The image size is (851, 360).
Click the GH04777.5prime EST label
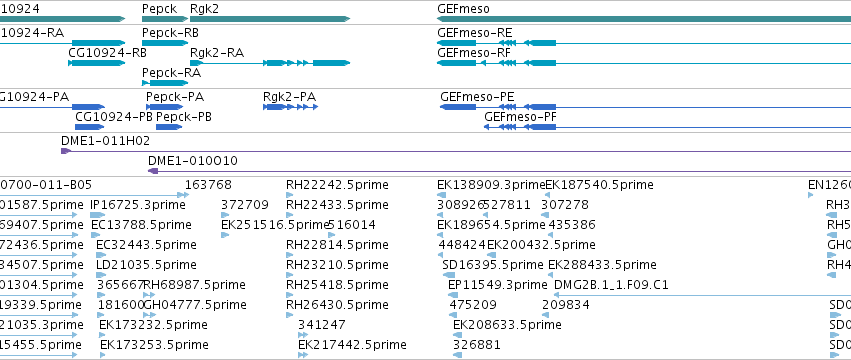pyautogui.click(x=194, y=305)
